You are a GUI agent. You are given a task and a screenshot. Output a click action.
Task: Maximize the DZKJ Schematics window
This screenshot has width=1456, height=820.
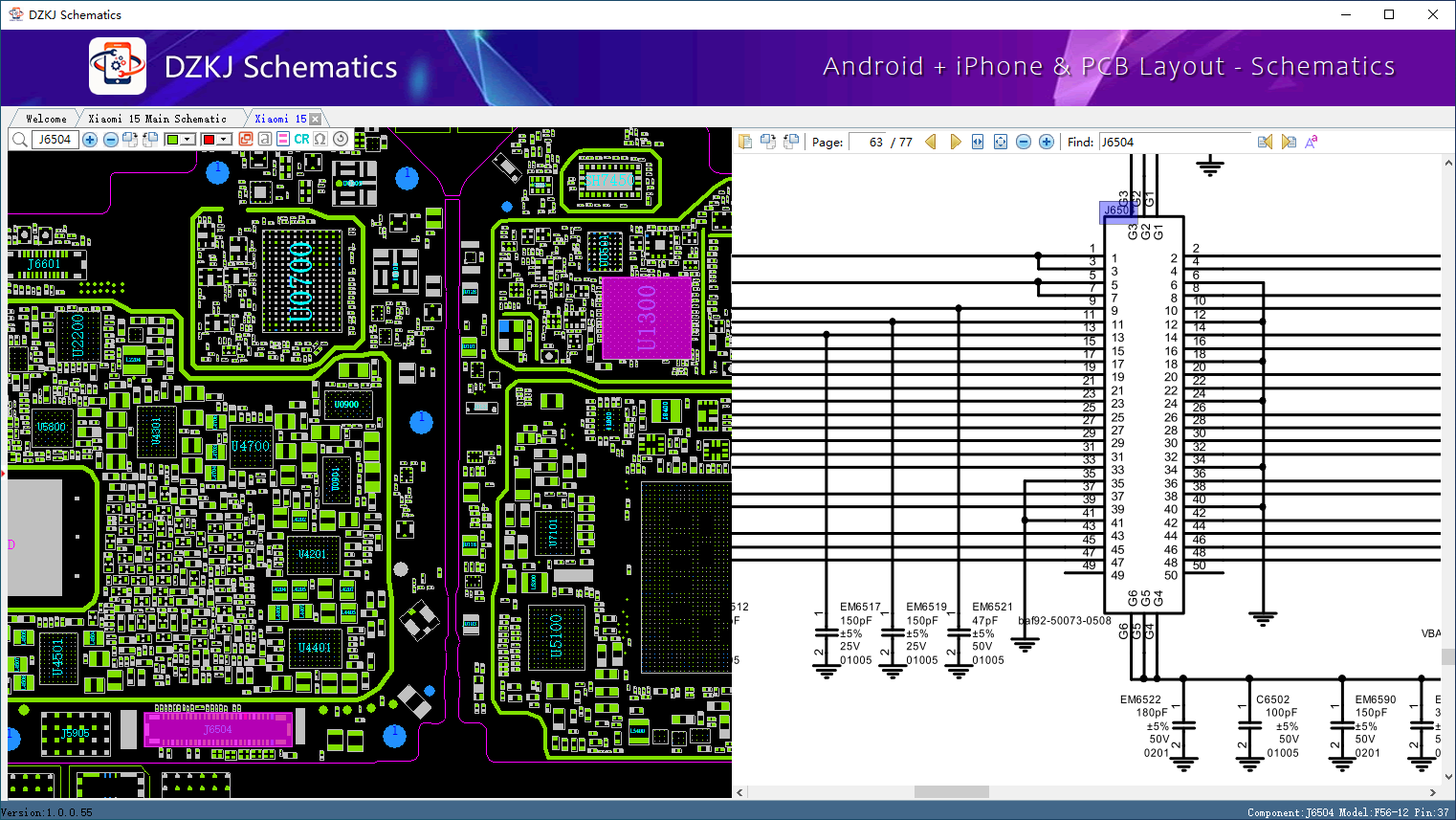pos(1389,14)
